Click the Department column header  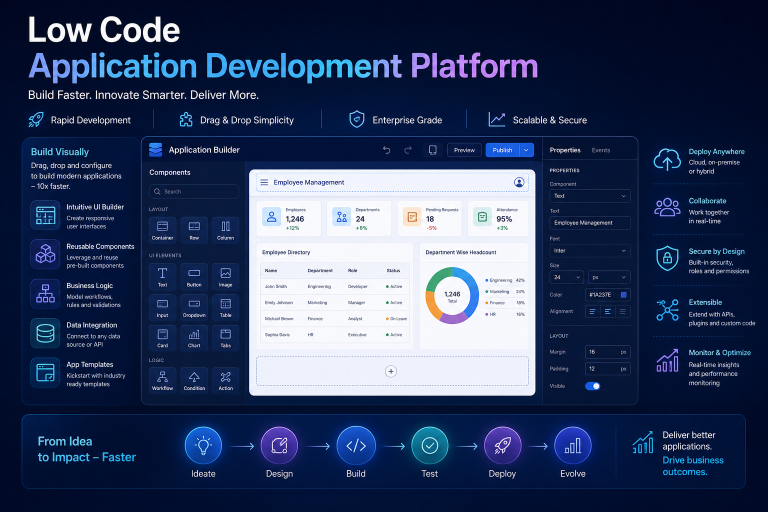(320, 270)
